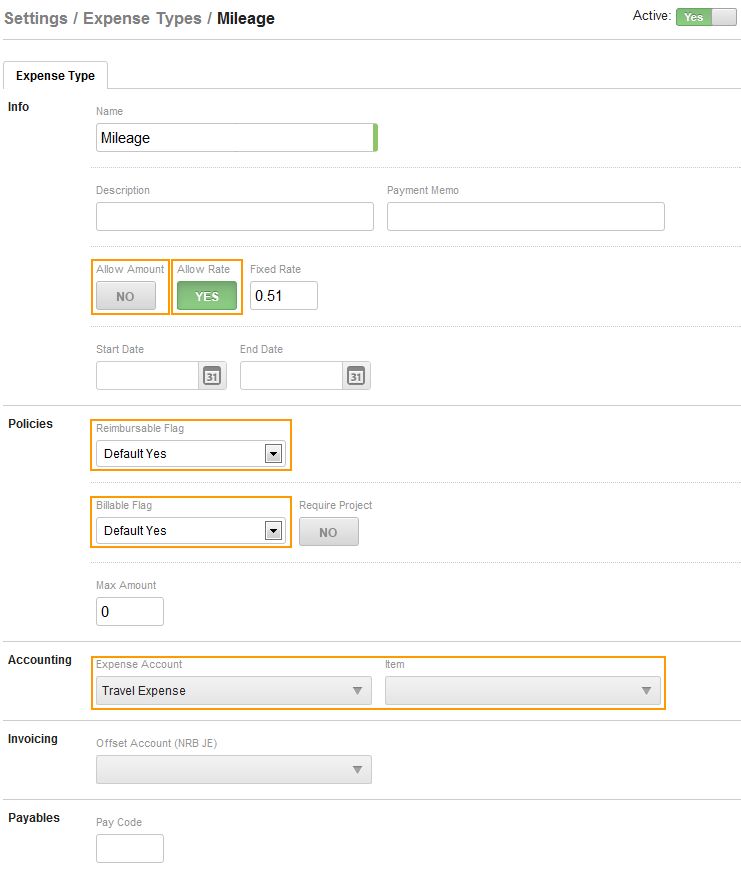Click the Name field containing Mileage
The height and width of the screenshot is (869, 741).
click(234, 138)
